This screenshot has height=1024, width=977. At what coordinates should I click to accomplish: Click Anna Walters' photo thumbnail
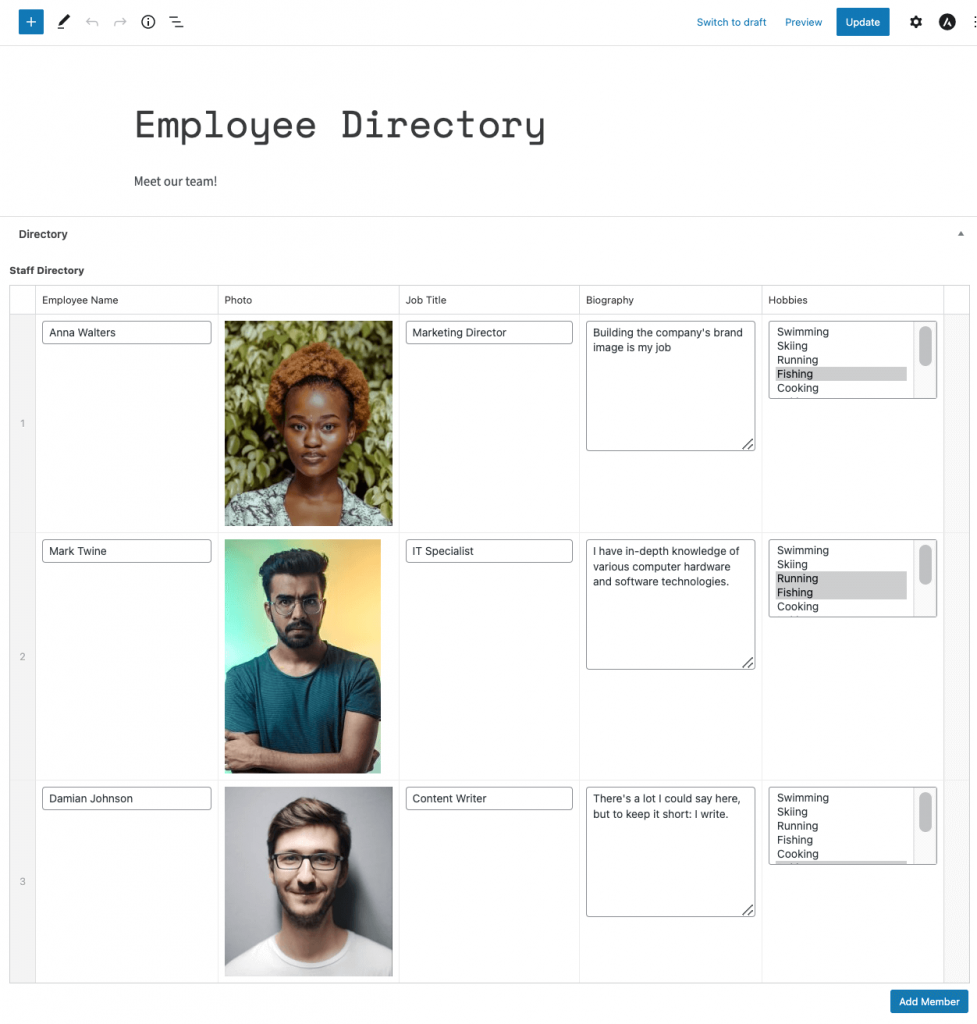308,423
